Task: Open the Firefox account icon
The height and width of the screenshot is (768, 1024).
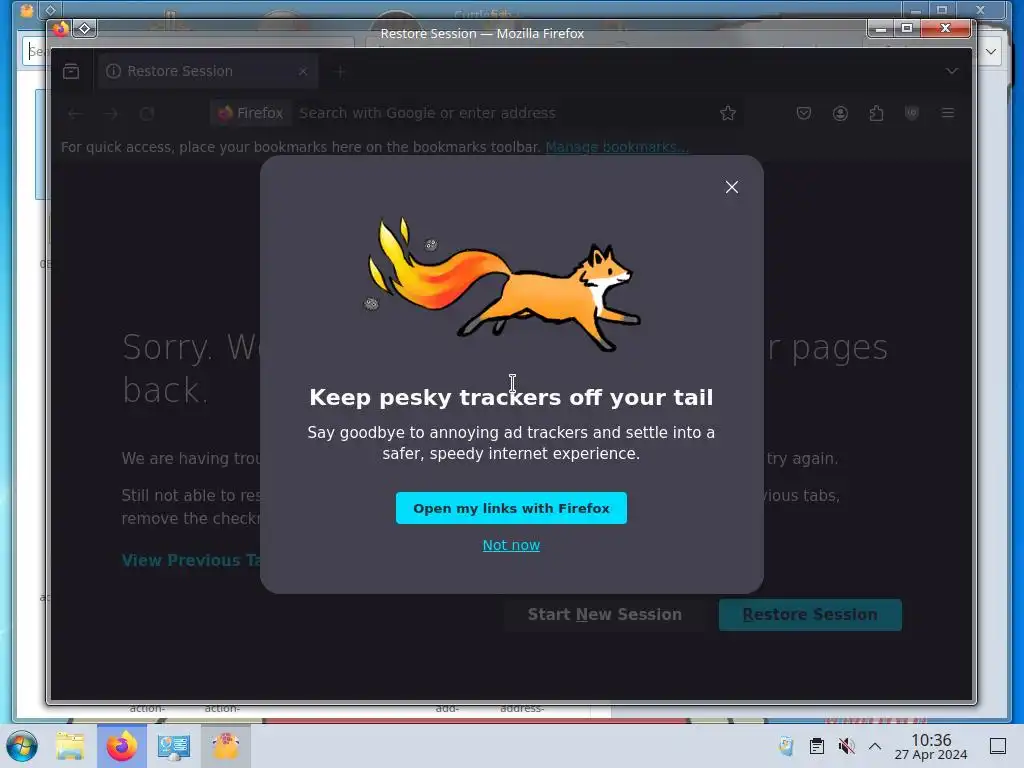Action: pos(840,113)
